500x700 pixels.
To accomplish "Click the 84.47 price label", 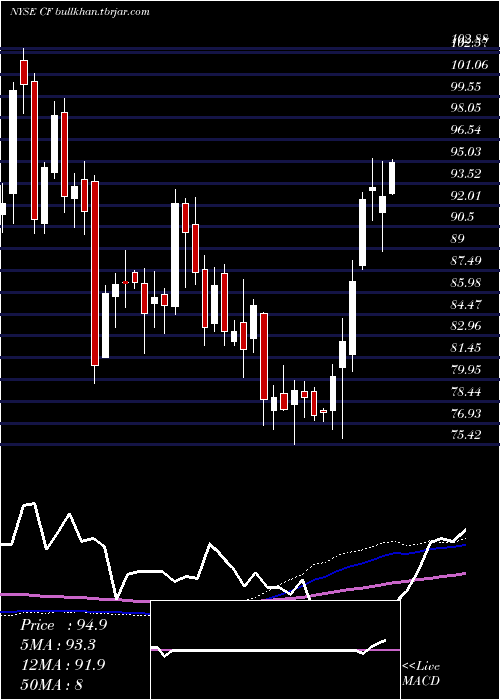I will (x=466, y=305).
